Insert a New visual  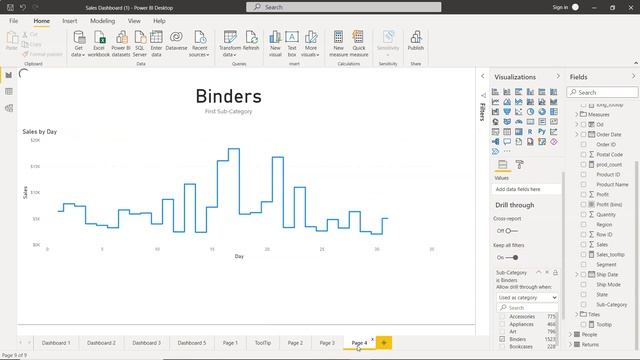tap(276, 43)
